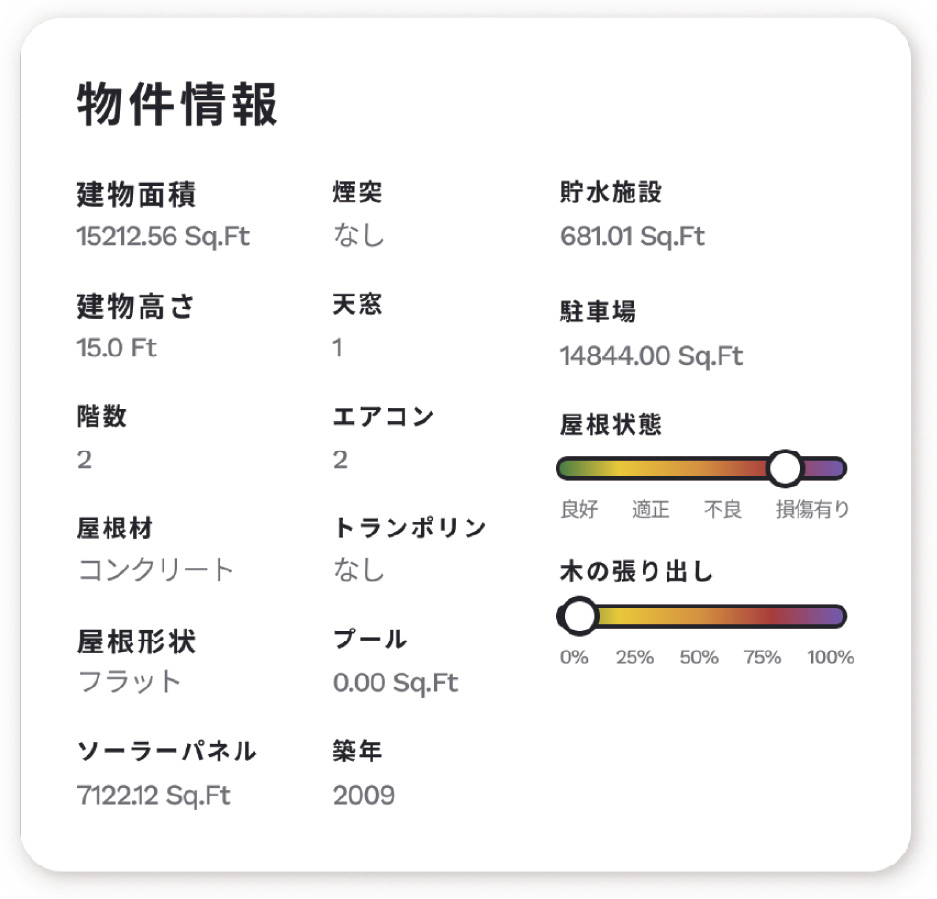This screenshot has height=899, width=937.
Task: Click the 駐車場 value 14844.00 Sq.Ft
Action: point(651,356)
